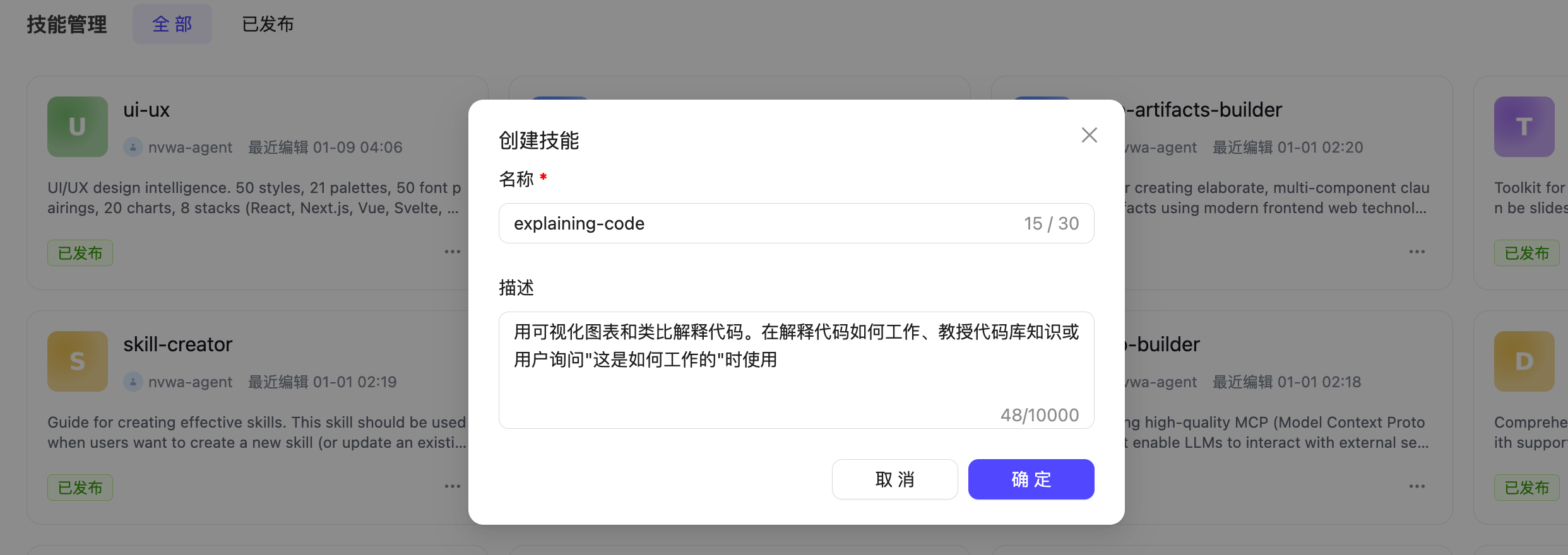Switch to the 全部 tab

click(172, 24)
